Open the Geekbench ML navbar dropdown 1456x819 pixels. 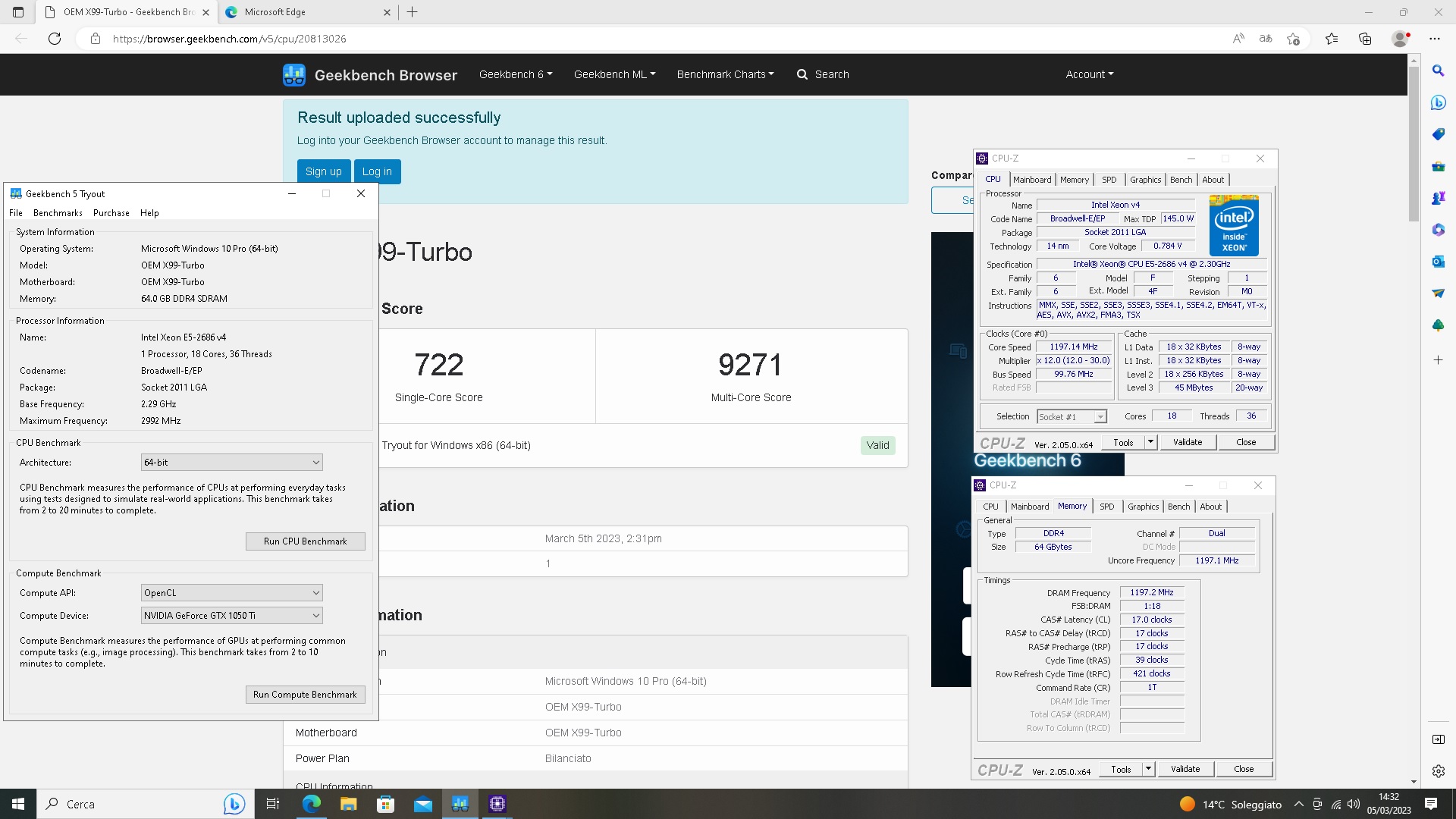pos(614,74)
